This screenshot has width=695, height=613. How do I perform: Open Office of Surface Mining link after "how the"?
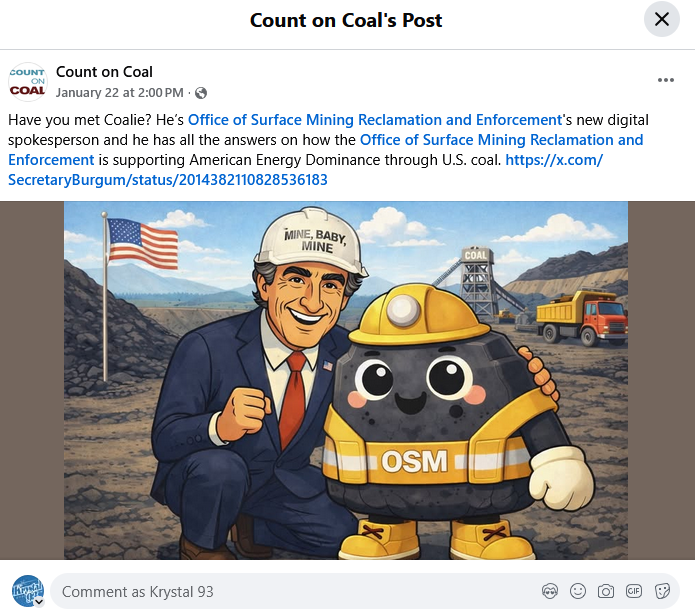pyautogui.click(x=326, y=150)
